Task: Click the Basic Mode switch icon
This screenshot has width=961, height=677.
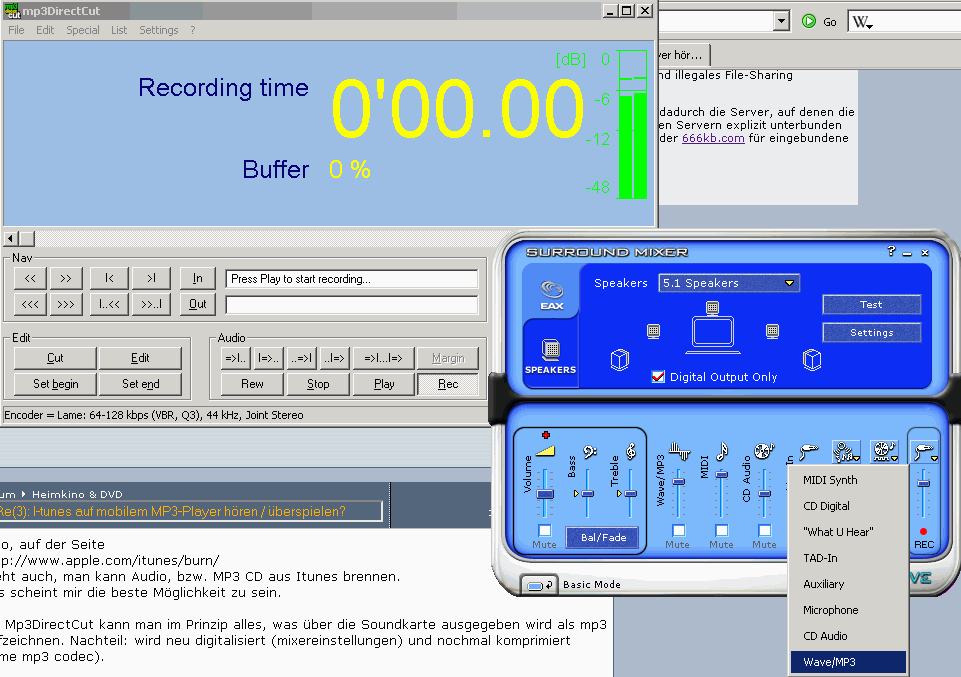Action: pyautogui.click(x=539, y=586)
